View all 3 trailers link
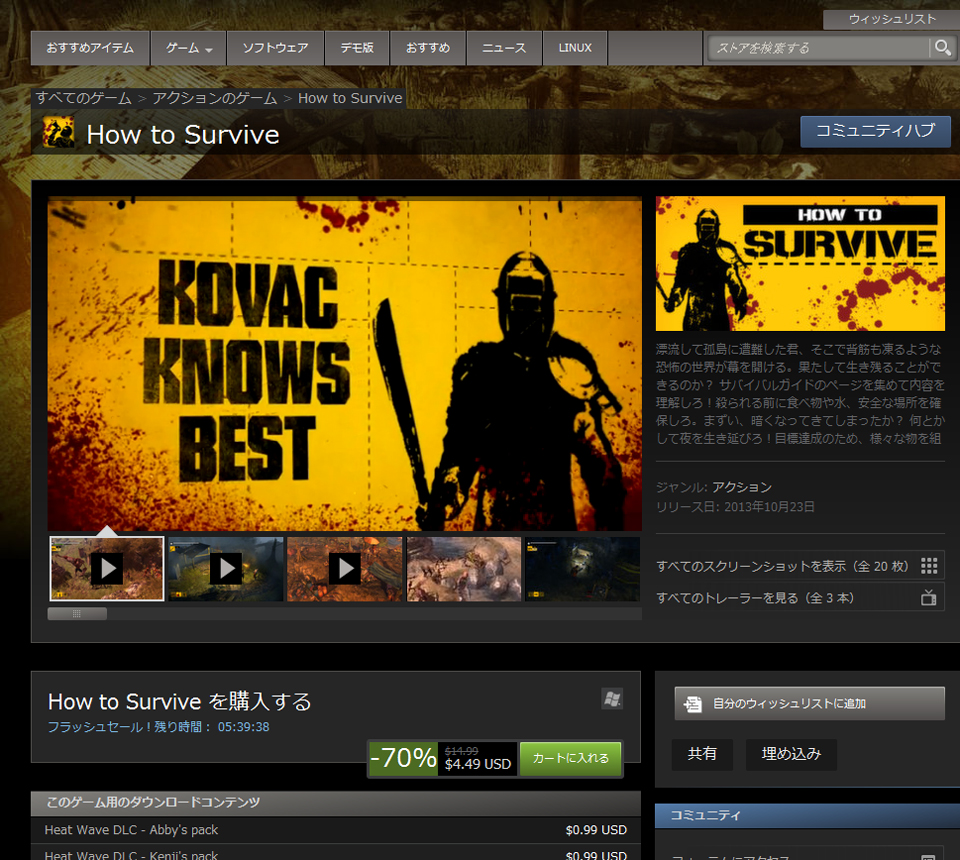Screen dimensions: 960x860 point(800,597)
